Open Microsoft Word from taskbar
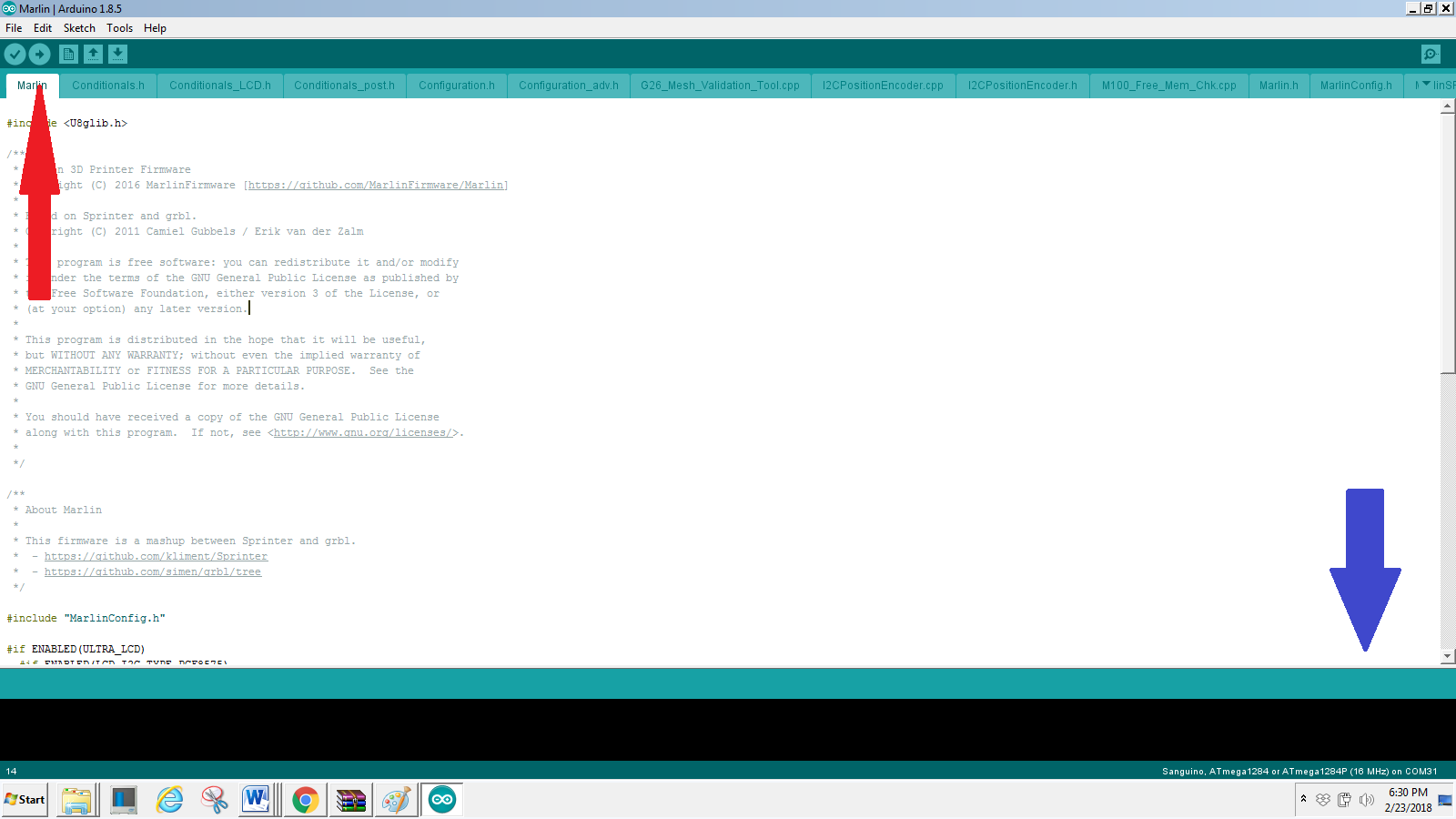 tap(258, 800)
